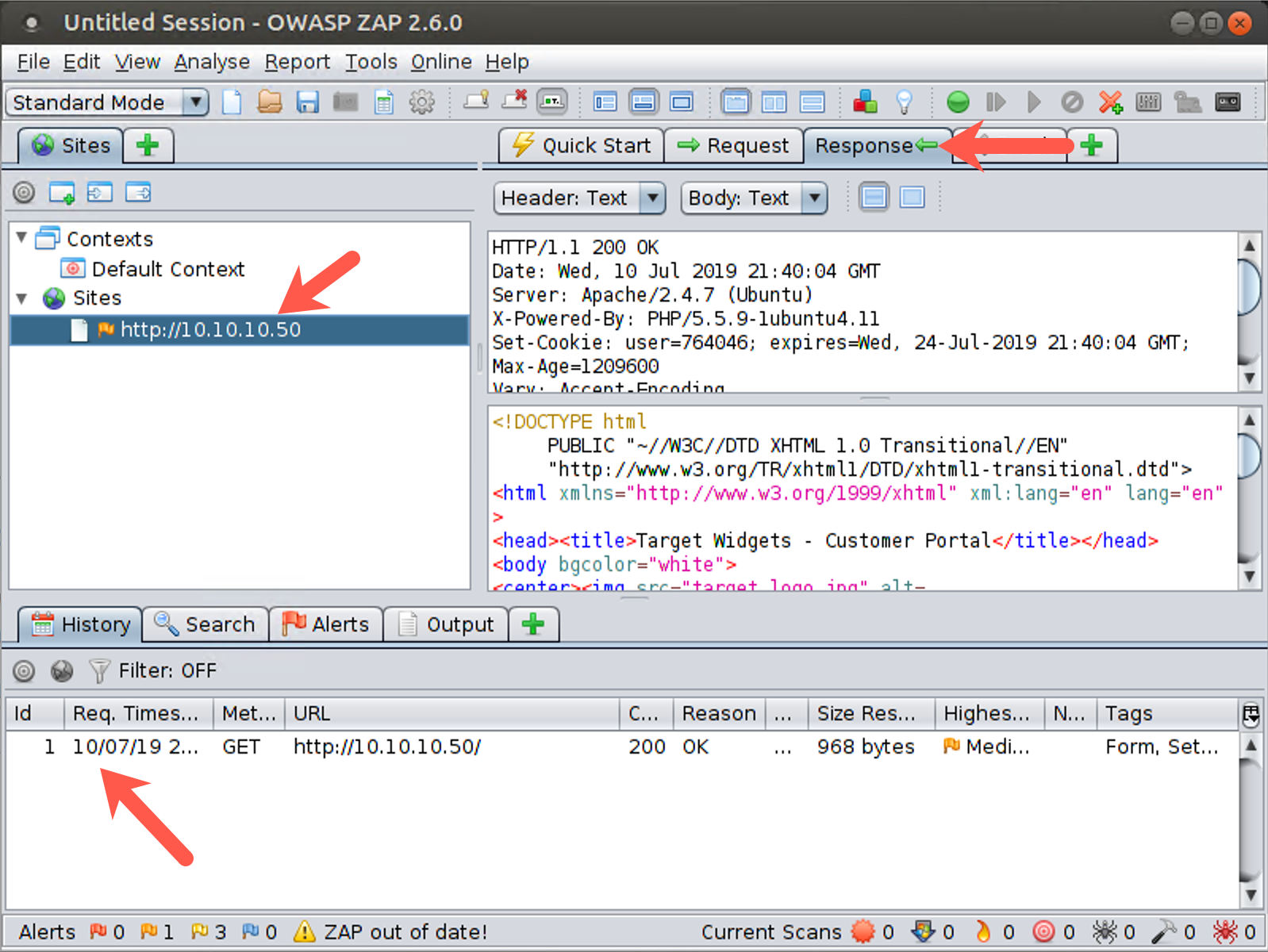This screenshot has height=952, width=1268.
Task: Open the history Filter funnel
Action: coord(99,671)
